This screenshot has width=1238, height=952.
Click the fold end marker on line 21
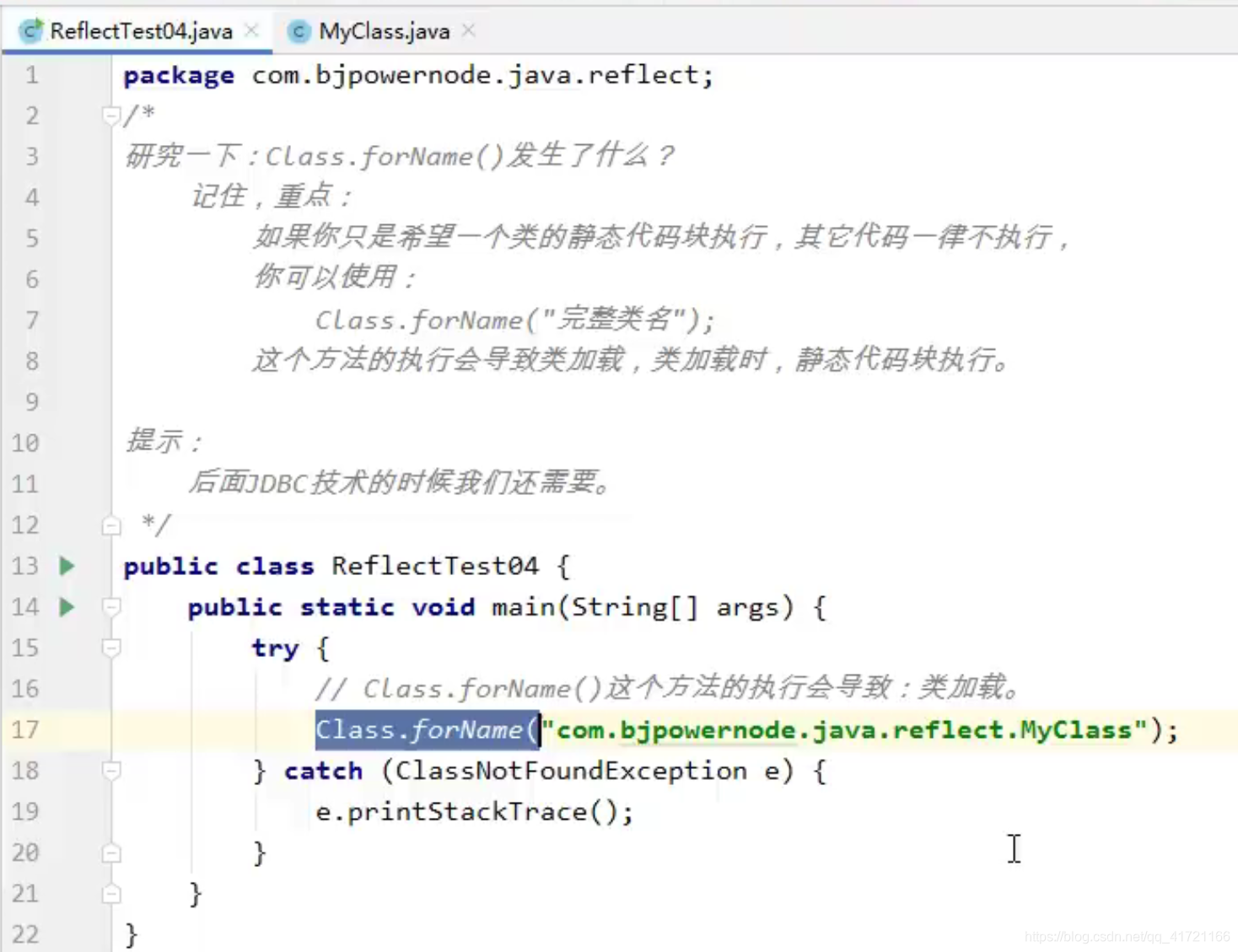(x=110, y=894)
